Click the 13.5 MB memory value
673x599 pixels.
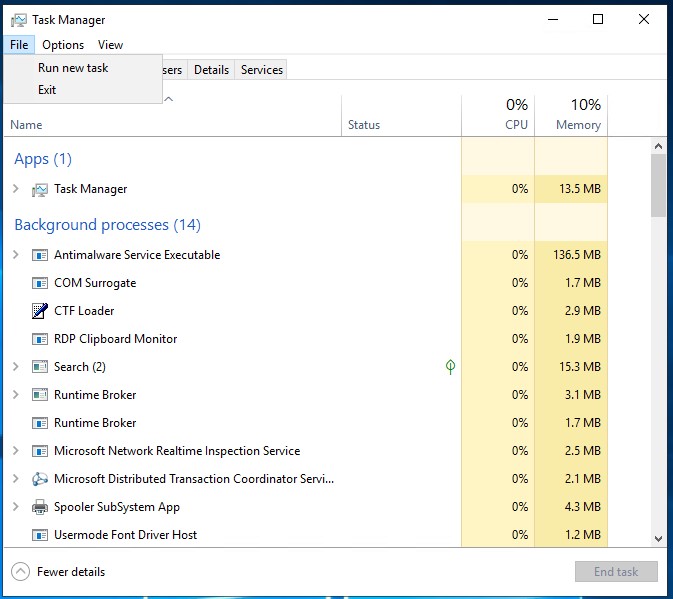pyautogui.click(x=580, y=189)
